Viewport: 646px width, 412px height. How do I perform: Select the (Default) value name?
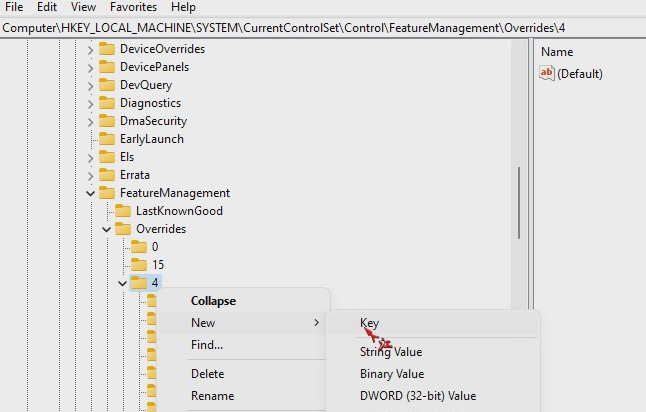pyautogui.click(x=580, y=74)
